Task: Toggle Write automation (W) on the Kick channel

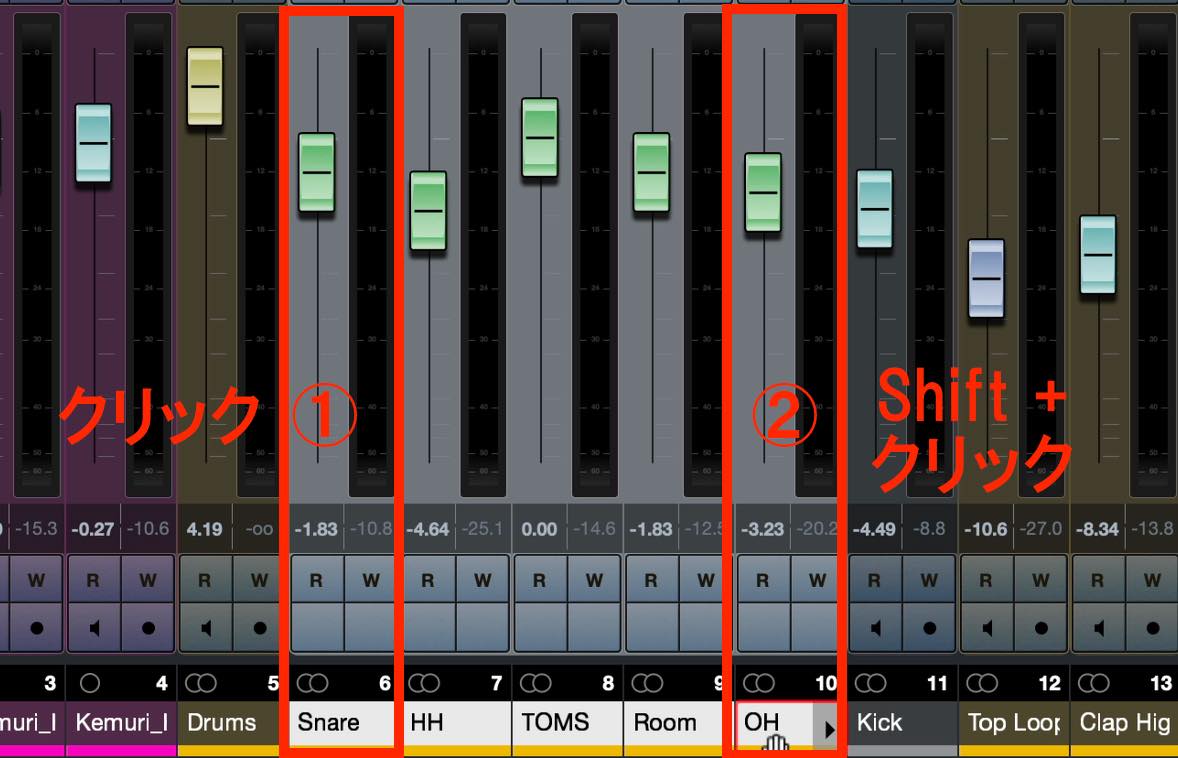Action: (929, 580)
